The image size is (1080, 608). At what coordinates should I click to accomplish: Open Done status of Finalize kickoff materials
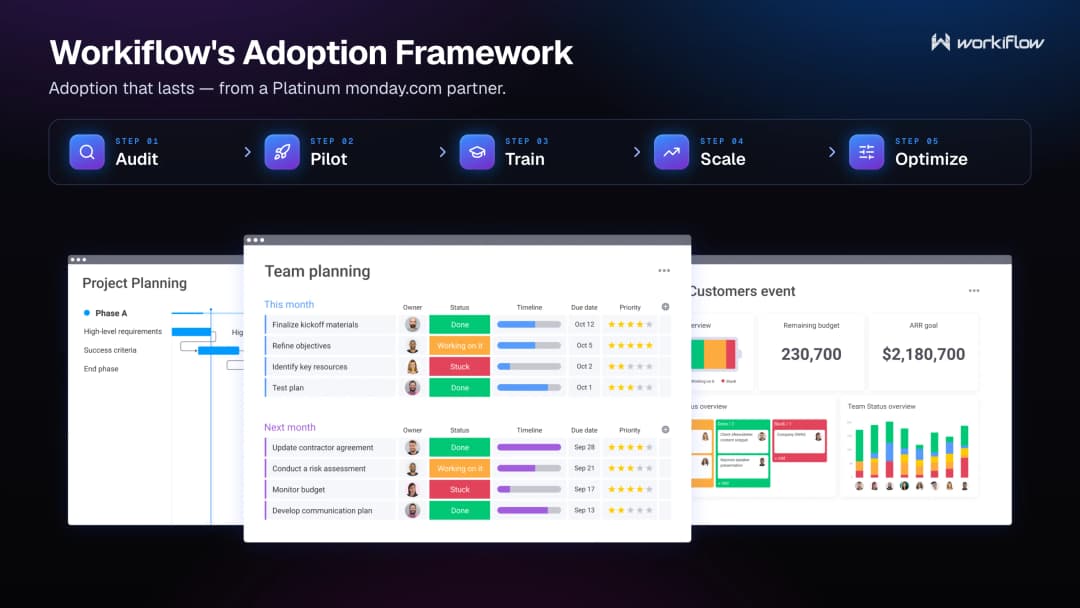click(459, 324)
